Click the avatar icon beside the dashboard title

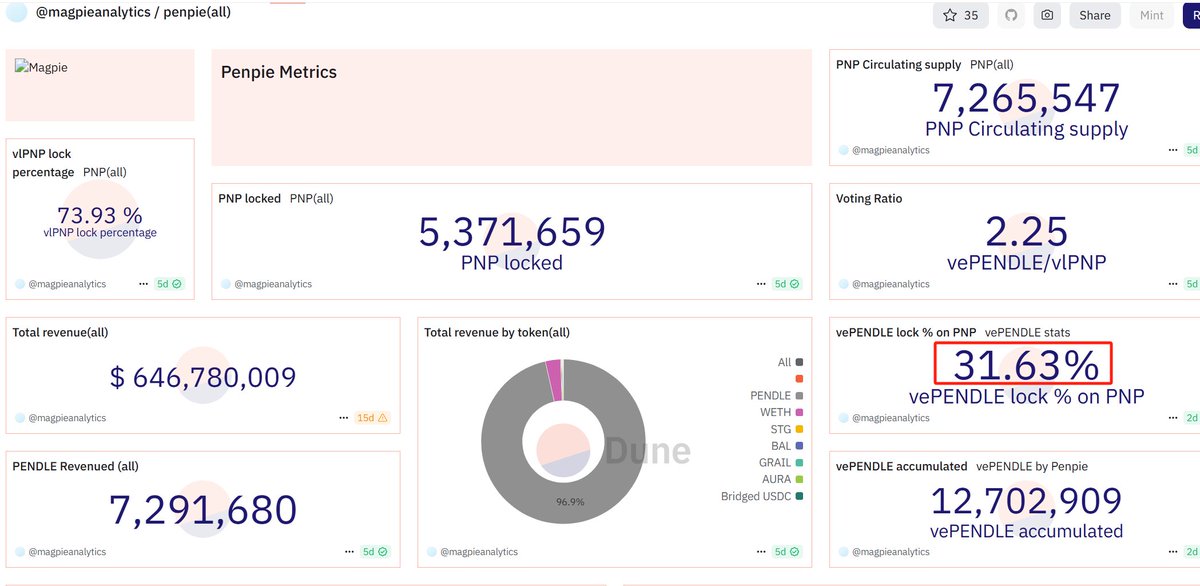click(17, 13)
